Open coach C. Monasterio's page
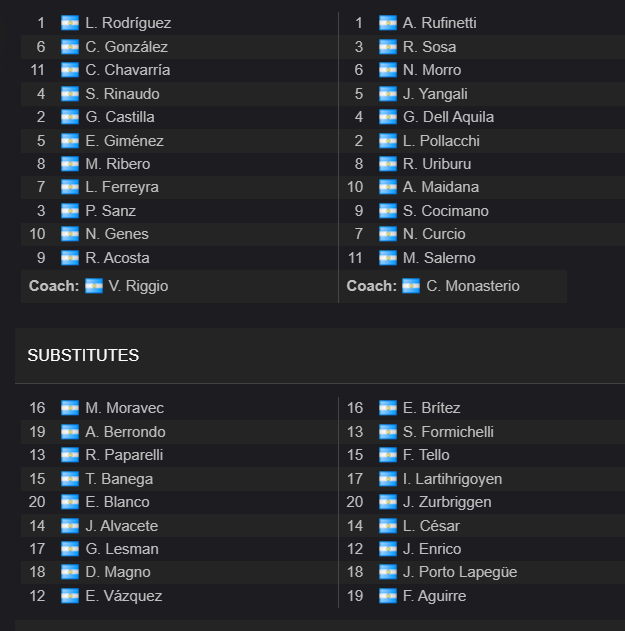This screenshot has height=631, width=625. (x=473, y=286)
